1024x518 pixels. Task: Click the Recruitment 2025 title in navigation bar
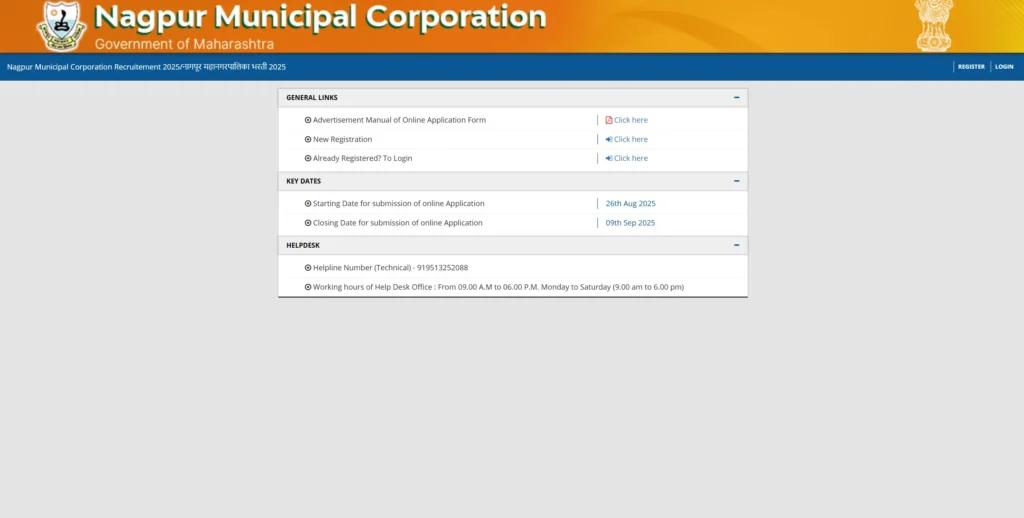(146, 67)
